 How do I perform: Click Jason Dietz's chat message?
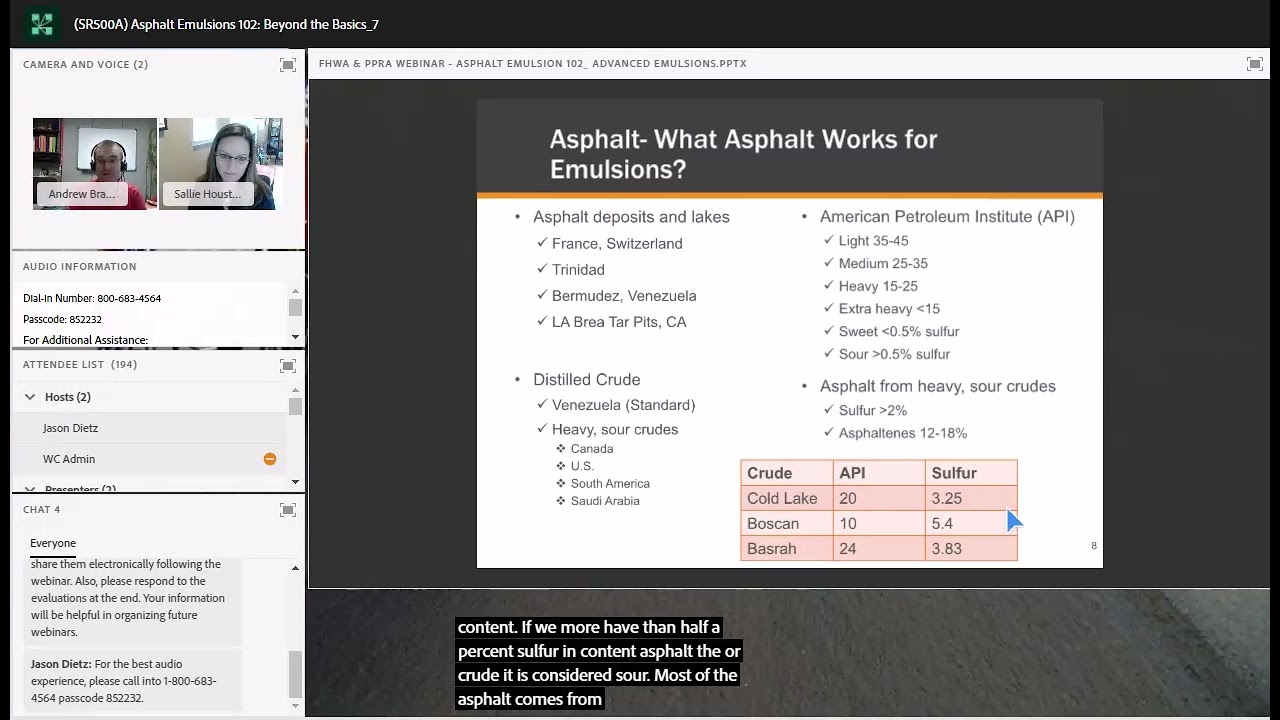133,681
